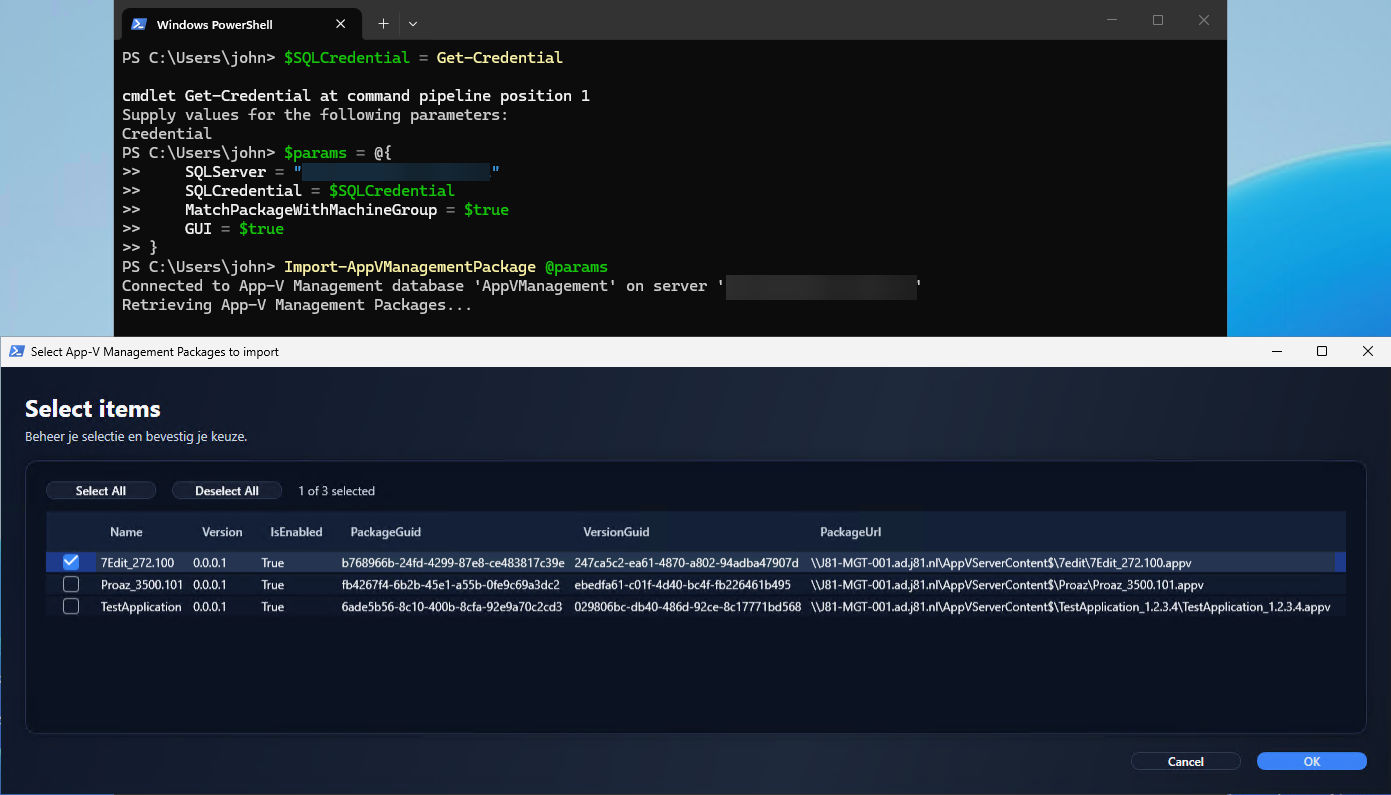Viewport: 1391px width, 795px height.
Task: Click the Select All button
Action: tap(101, 490)
